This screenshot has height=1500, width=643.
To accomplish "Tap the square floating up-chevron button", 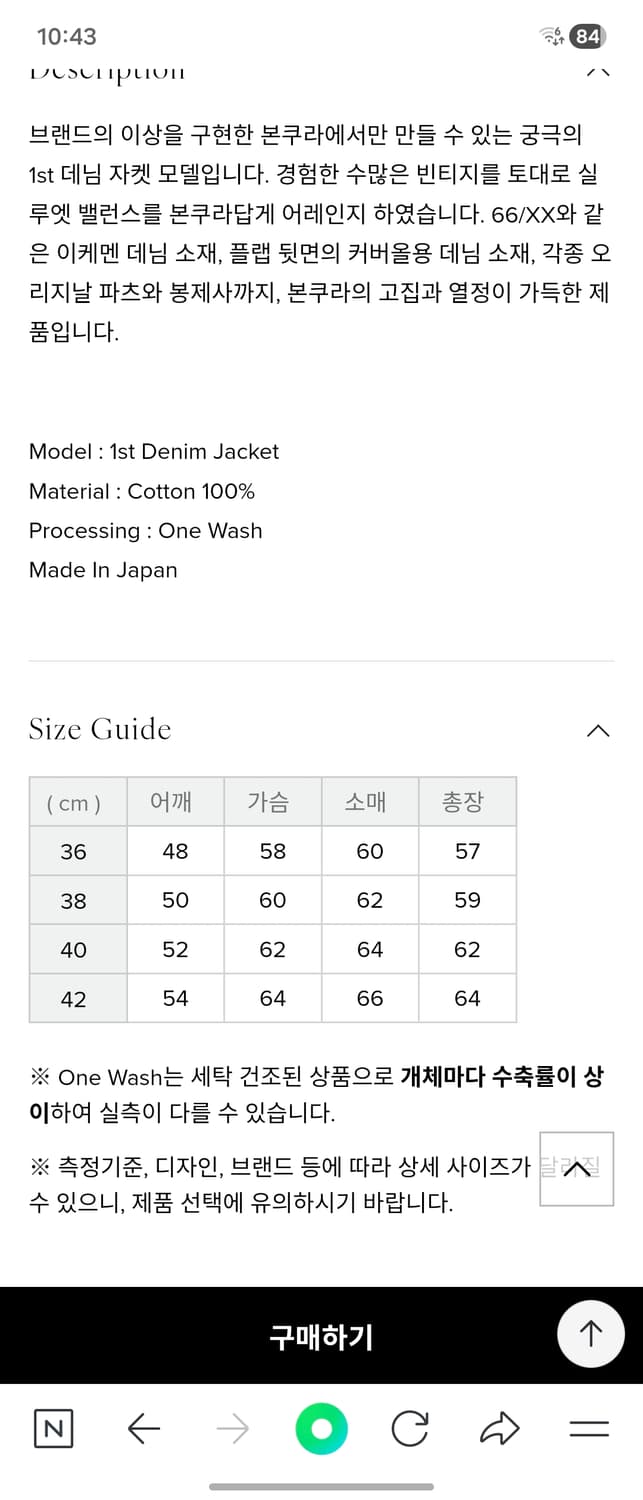I will [577, 1169].
